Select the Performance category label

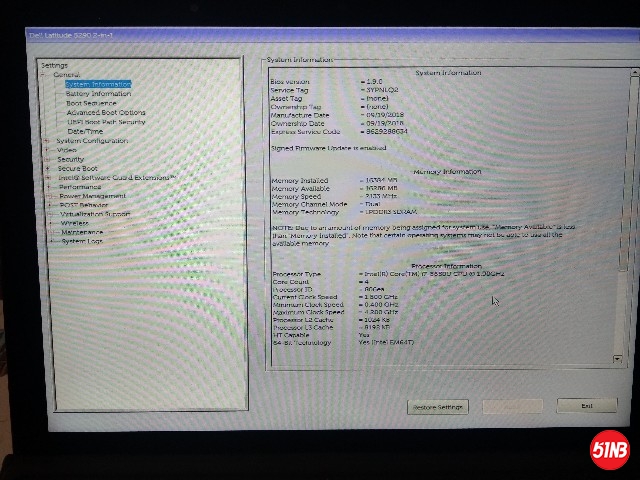80,187
